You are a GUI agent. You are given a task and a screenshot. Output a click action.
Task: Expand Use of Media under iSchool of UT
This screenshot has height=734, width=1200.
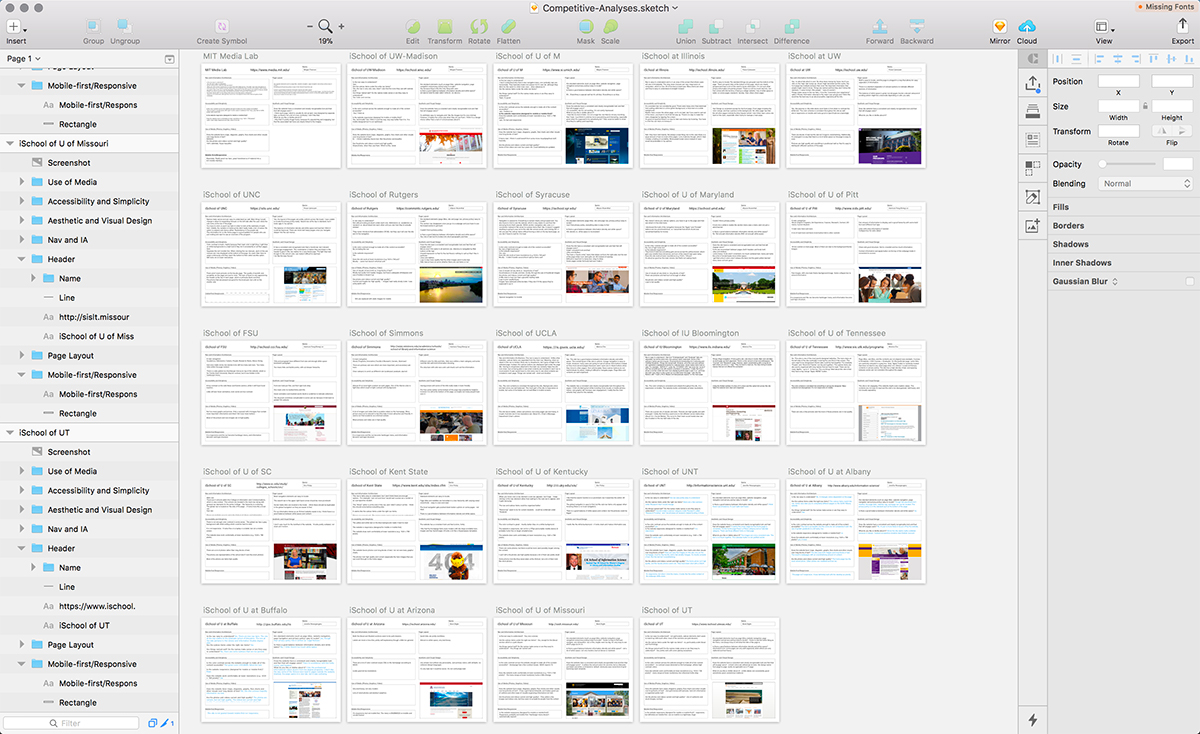(x=22, y=471)
